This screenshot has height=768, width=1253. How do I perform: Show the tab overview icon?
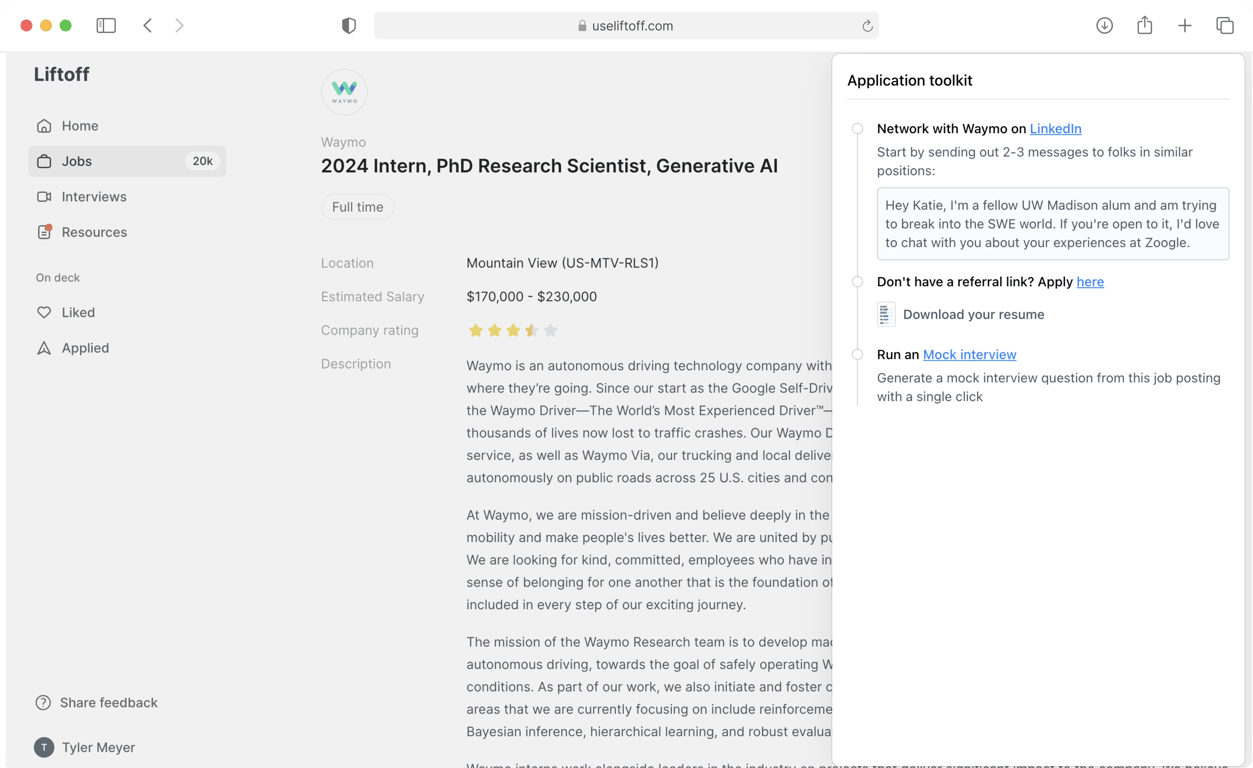1224,26
